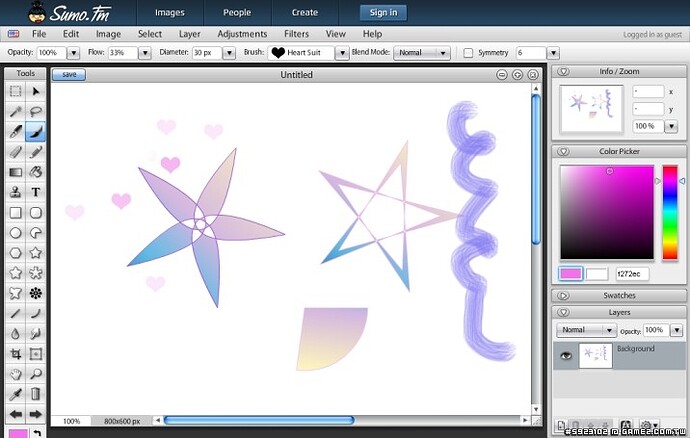Viewport: 690px width, 438px height.
Task: Select the Text tool
Action: (36, 192)
